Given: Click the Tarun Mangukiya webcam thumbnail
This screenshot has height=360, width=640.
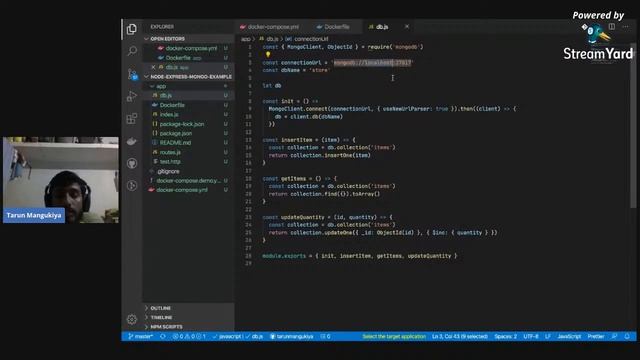Looking at the screenshot, I should coord(61,180).
